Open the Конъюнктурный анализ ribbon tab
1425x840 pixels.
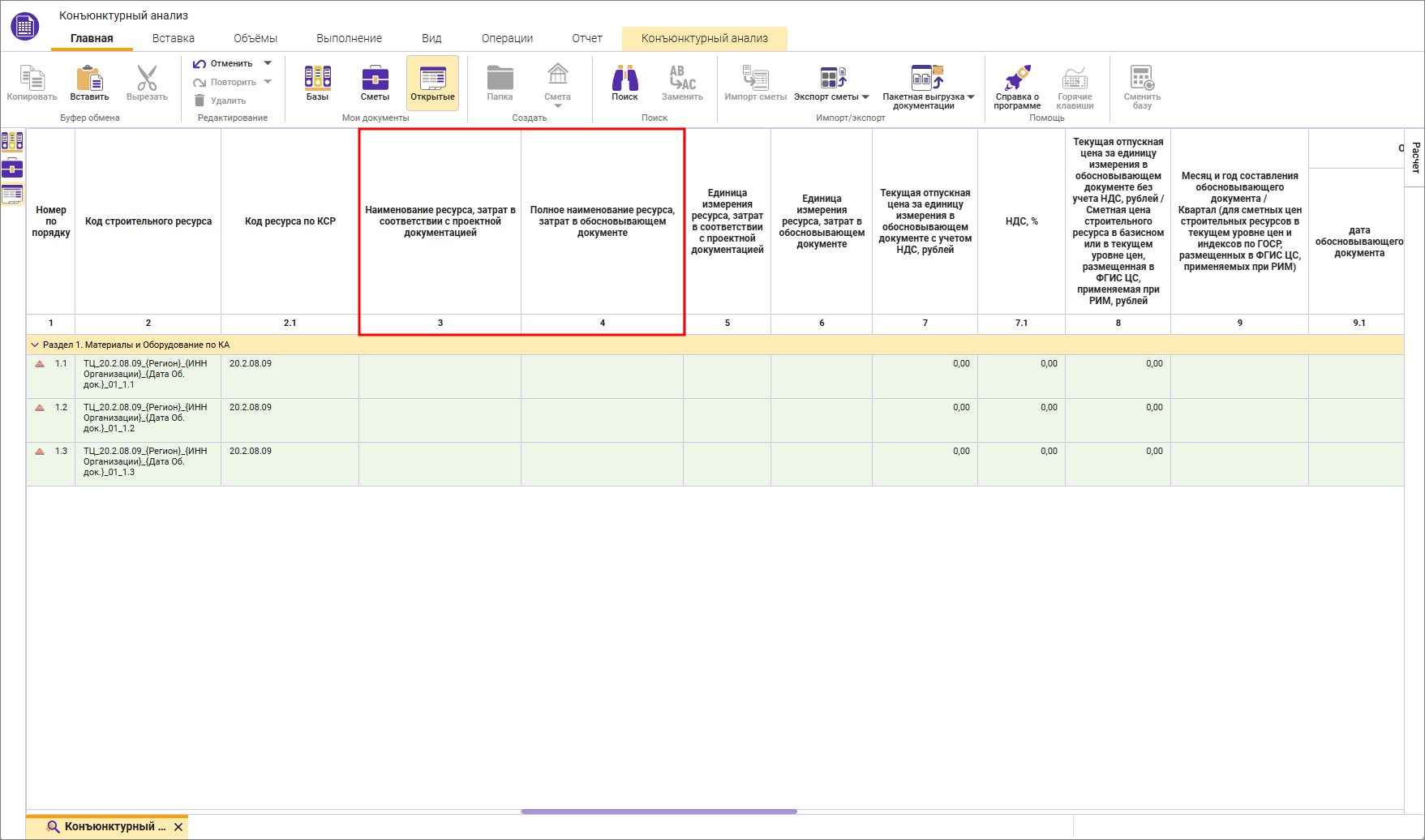click(x=704, y=38)
